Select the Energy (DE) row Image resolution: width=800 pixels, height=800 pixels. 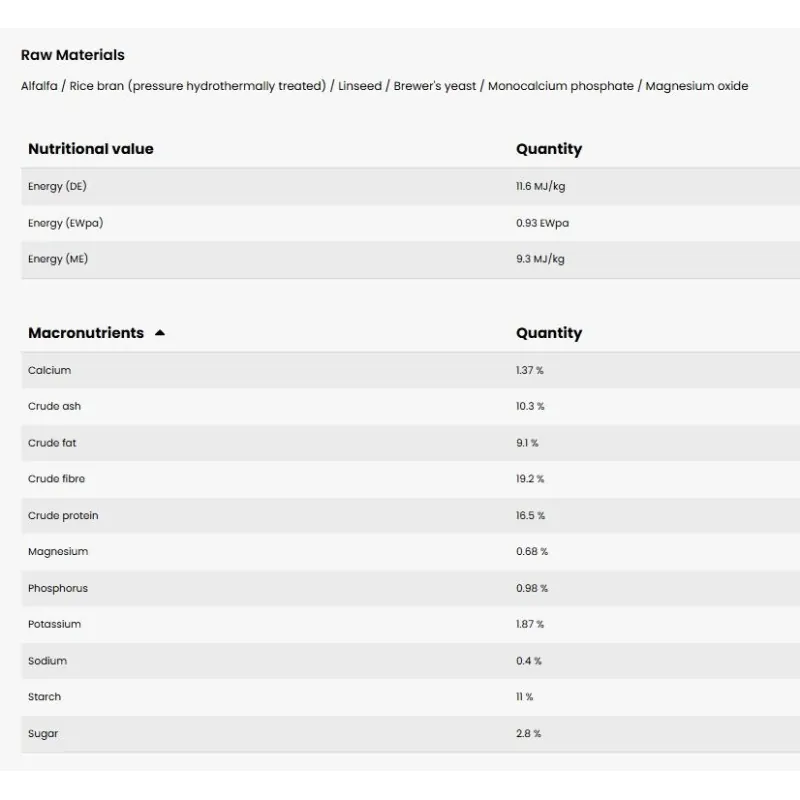tap(58, 186)
